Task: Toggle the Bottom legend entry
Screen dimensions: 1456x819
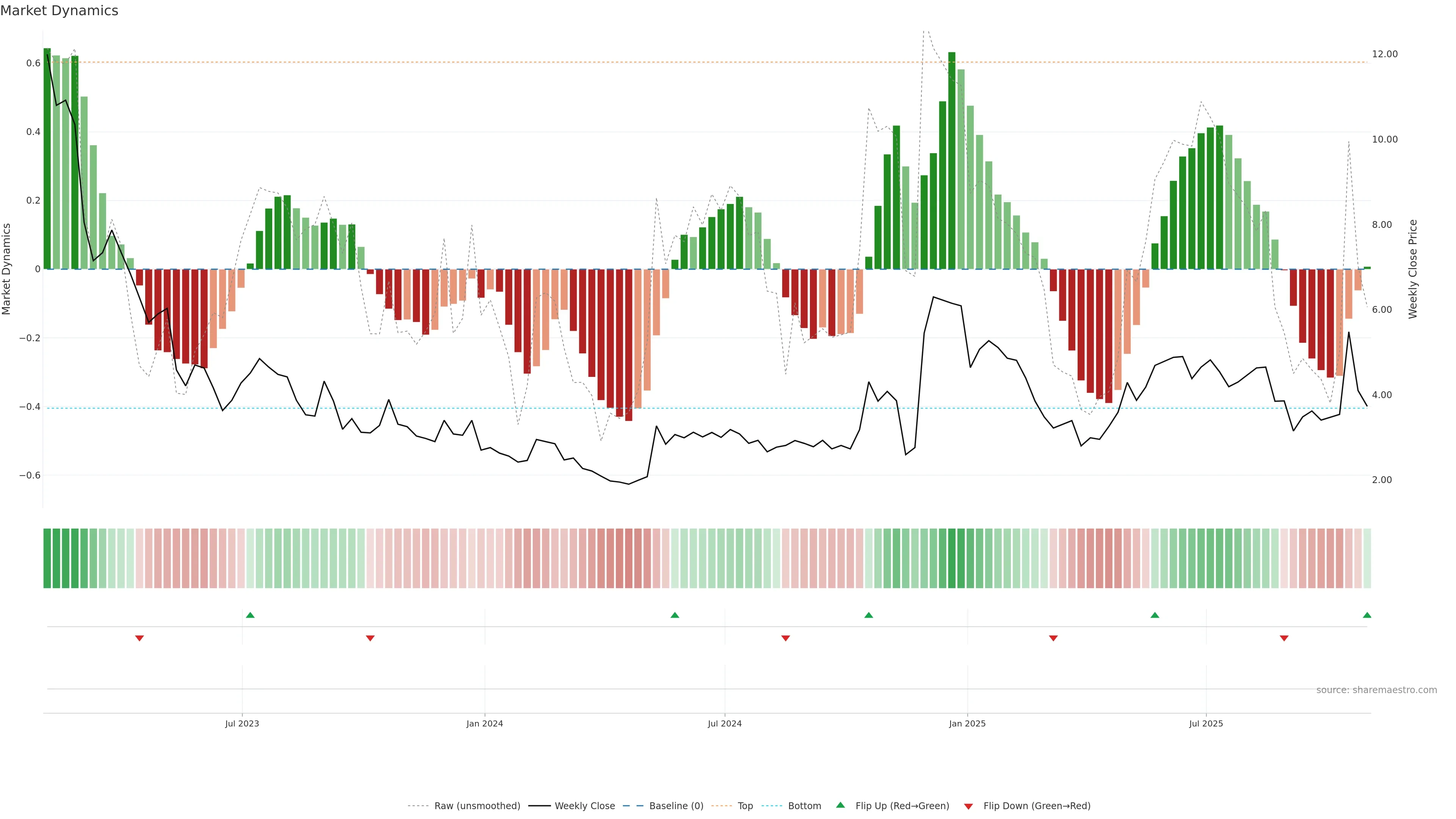Action: pyautogui.click(x=804, y=806)
